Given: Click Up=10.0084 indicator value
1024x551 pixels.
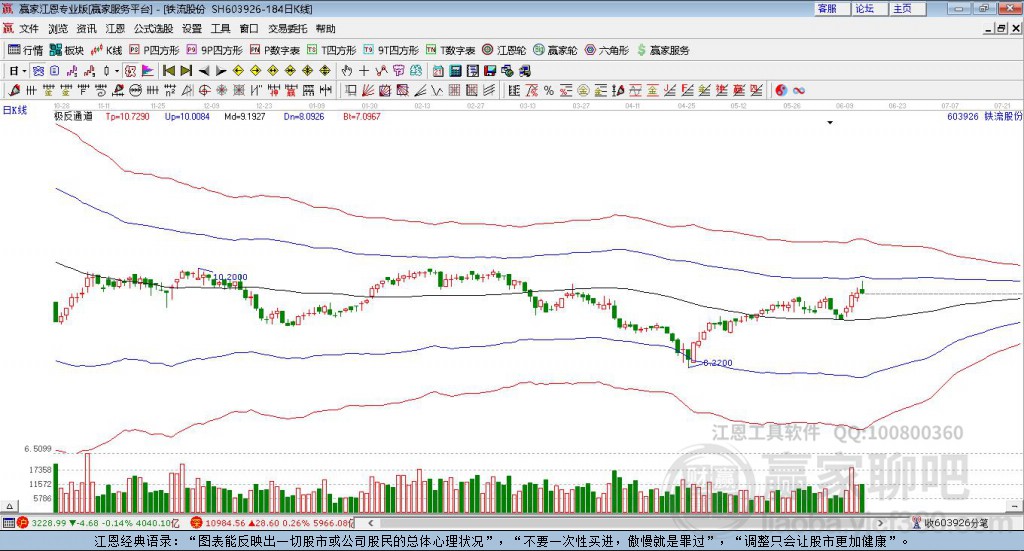Looking at the screenshot, I should tap(187, 116).
